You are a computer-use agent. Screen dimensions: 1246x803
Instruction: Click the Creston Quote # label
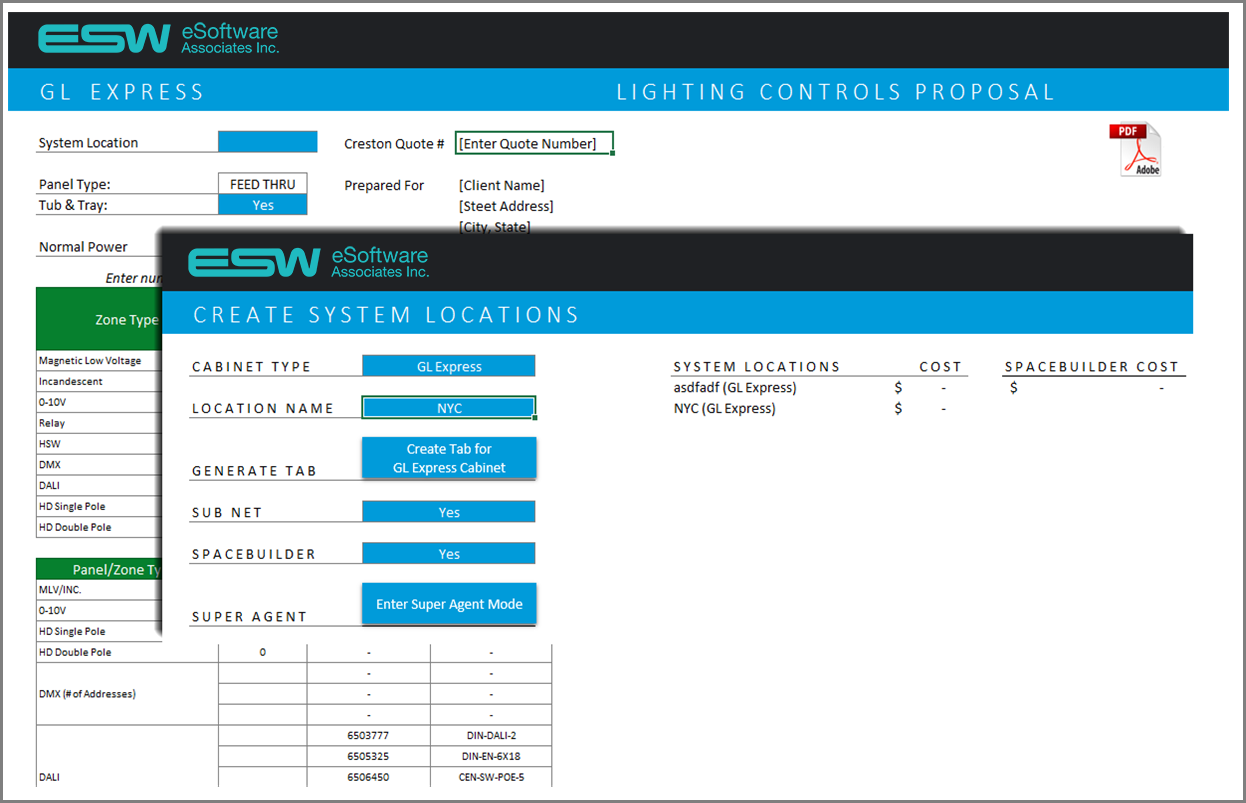(394, 144)
